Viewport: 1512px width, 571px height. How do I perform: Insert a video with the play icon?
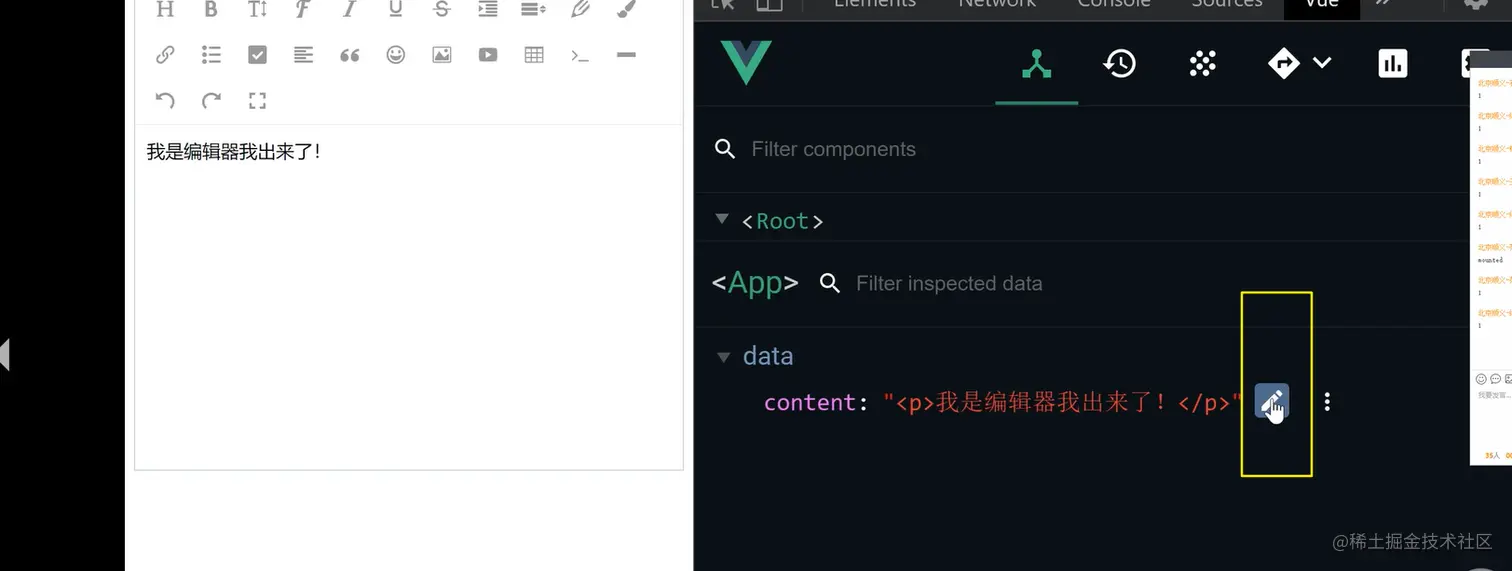coord(488,55)
